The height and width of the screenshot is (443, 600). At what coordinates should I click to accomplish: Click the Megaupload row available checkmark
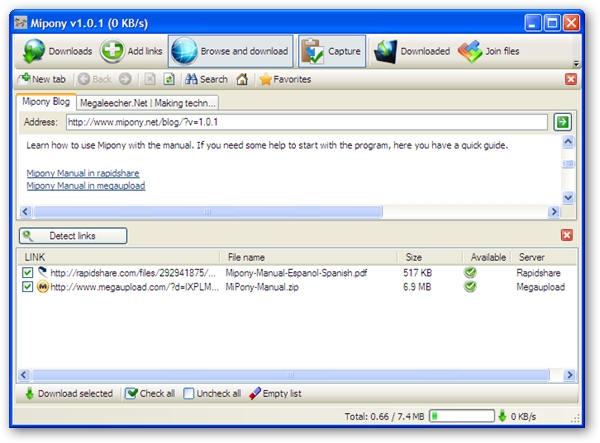470,287
